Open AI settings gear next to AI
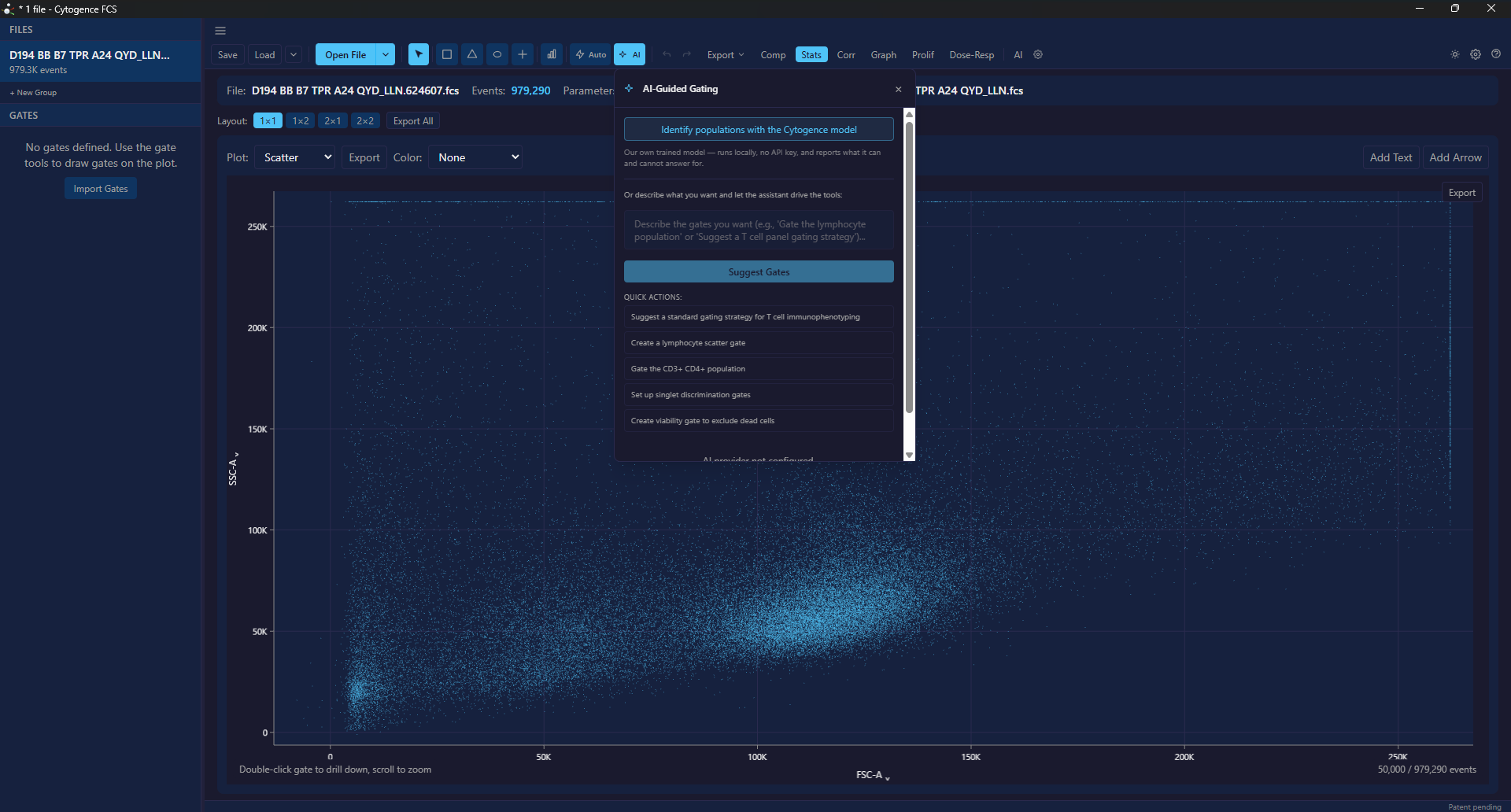 (x=1038, y=54)
